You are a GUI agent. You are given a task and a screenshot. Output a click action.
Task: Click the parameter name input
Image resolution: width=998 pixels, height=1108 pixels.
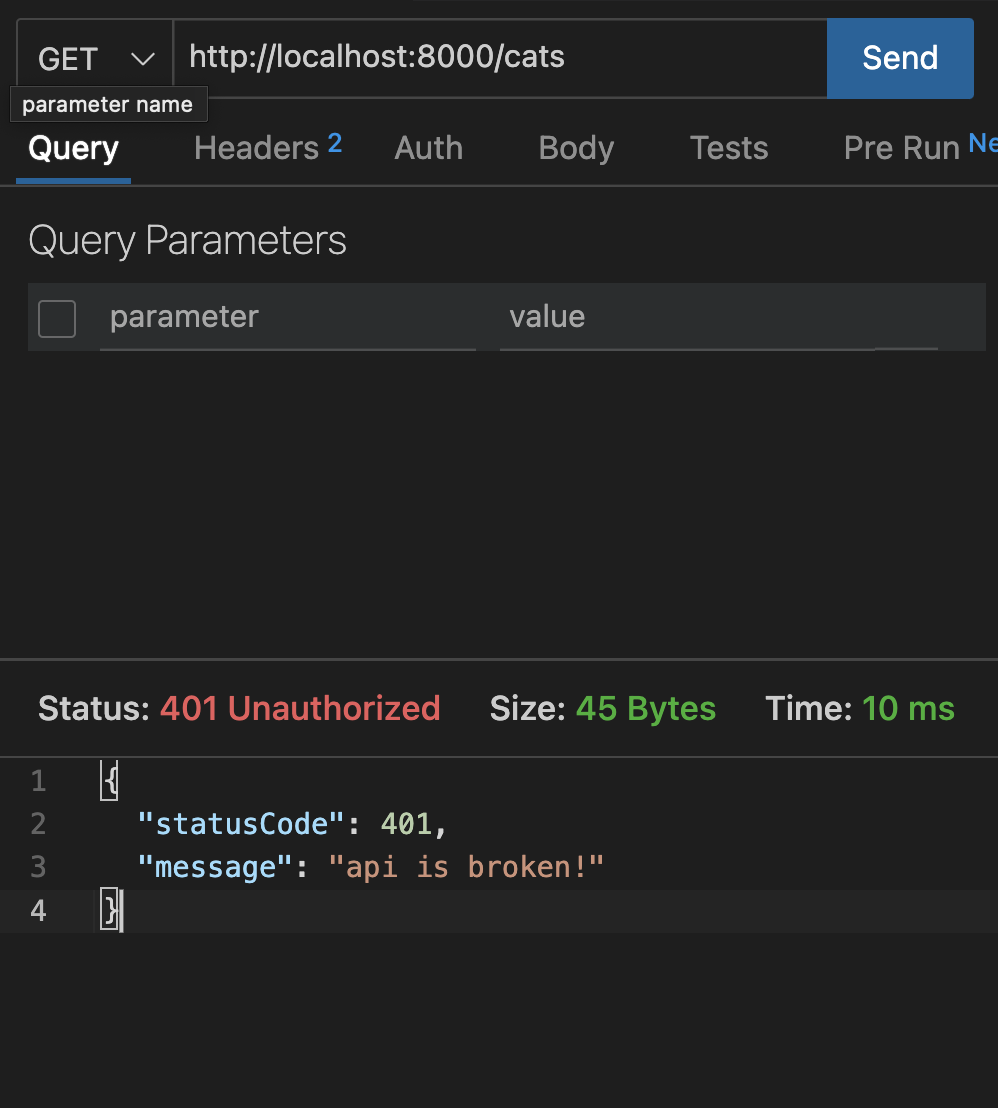coord(288,317)
